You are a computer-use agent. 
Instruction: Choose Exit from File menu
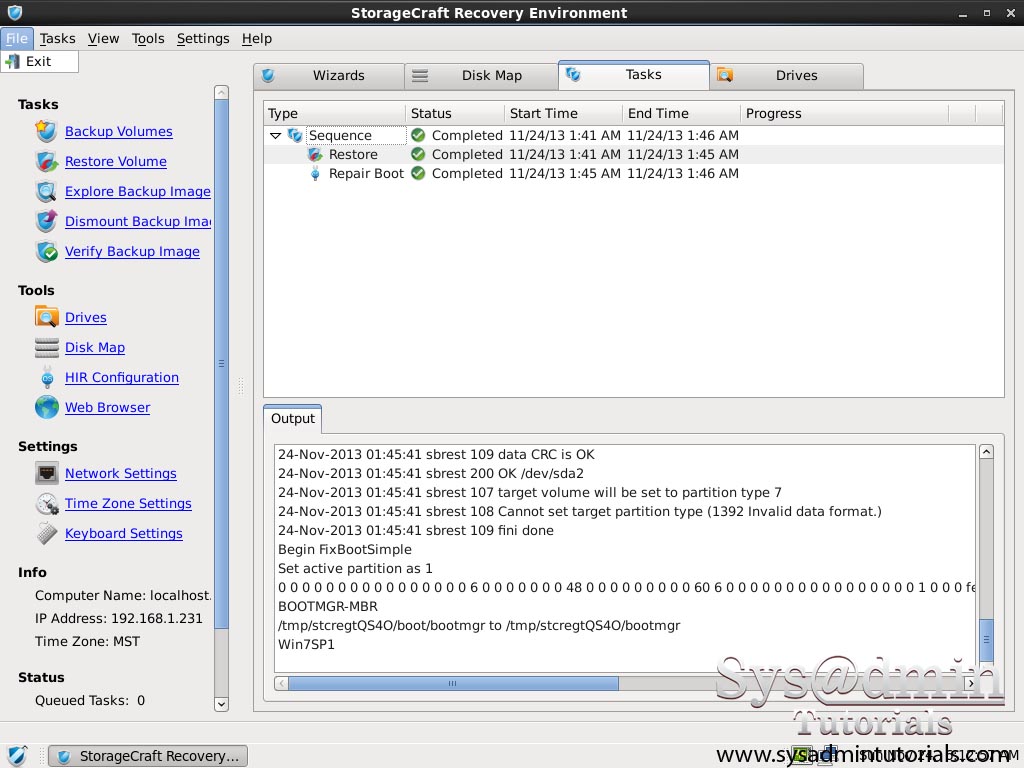[39, 61]
